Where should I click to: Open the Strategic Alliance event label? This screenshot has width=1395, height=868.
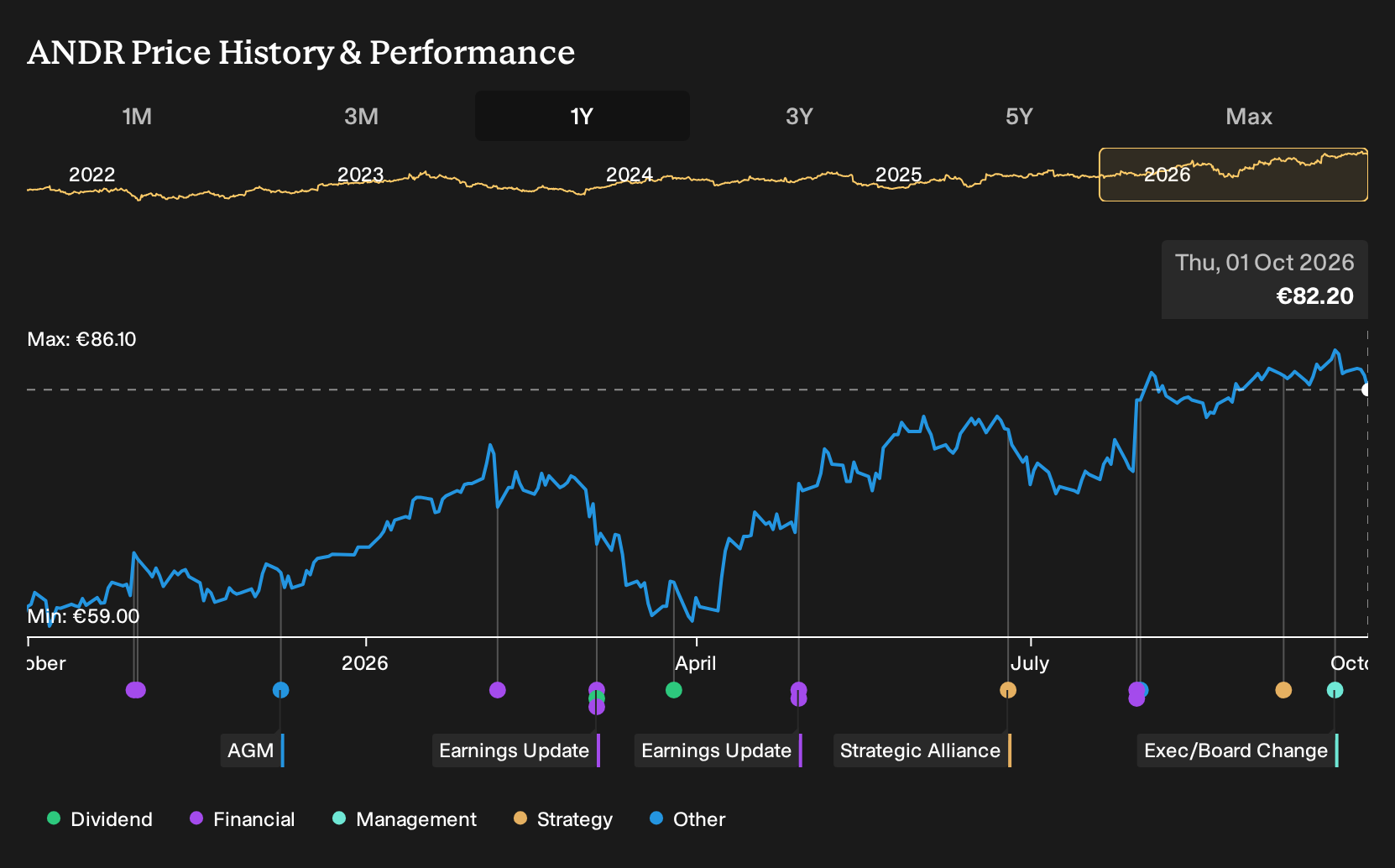point(922,750)
